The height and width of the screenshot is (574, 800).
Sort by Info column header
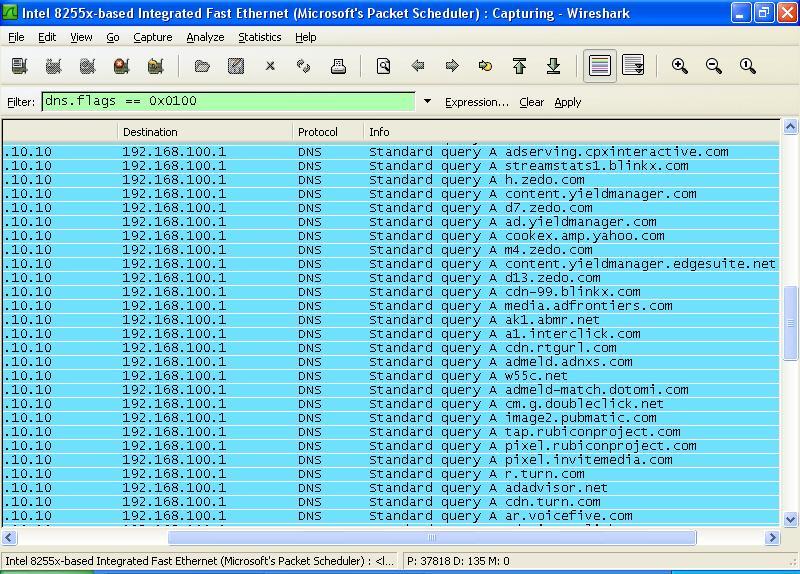[571, 132]
